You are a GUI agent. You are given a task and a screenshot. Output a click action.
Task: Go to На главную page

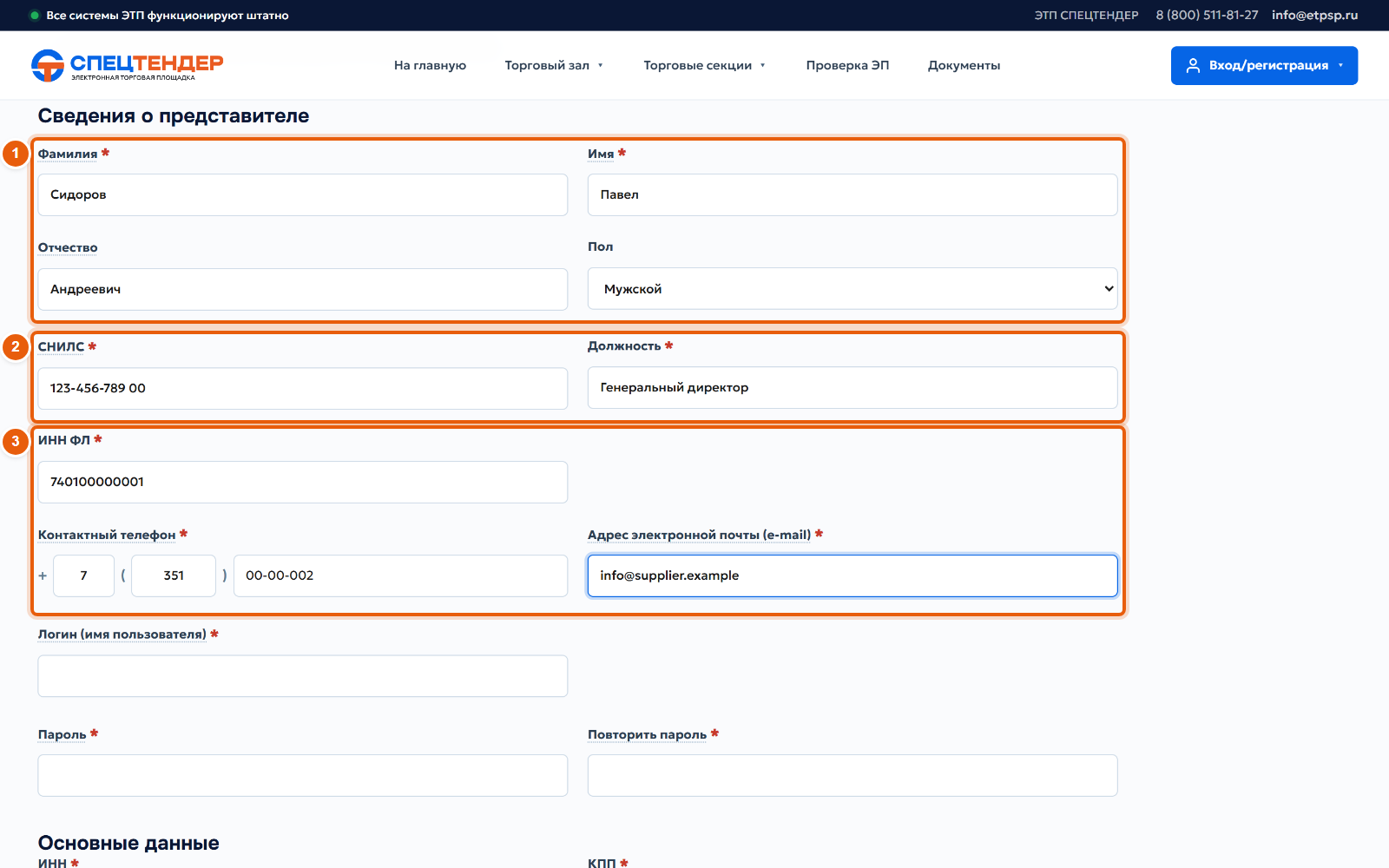[430, 65]
